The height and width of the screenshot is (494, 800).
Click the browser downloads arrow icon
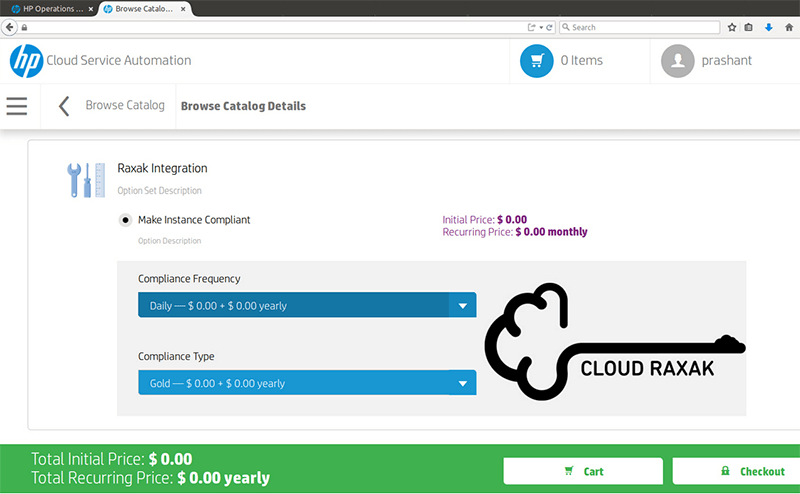point(768,27)
